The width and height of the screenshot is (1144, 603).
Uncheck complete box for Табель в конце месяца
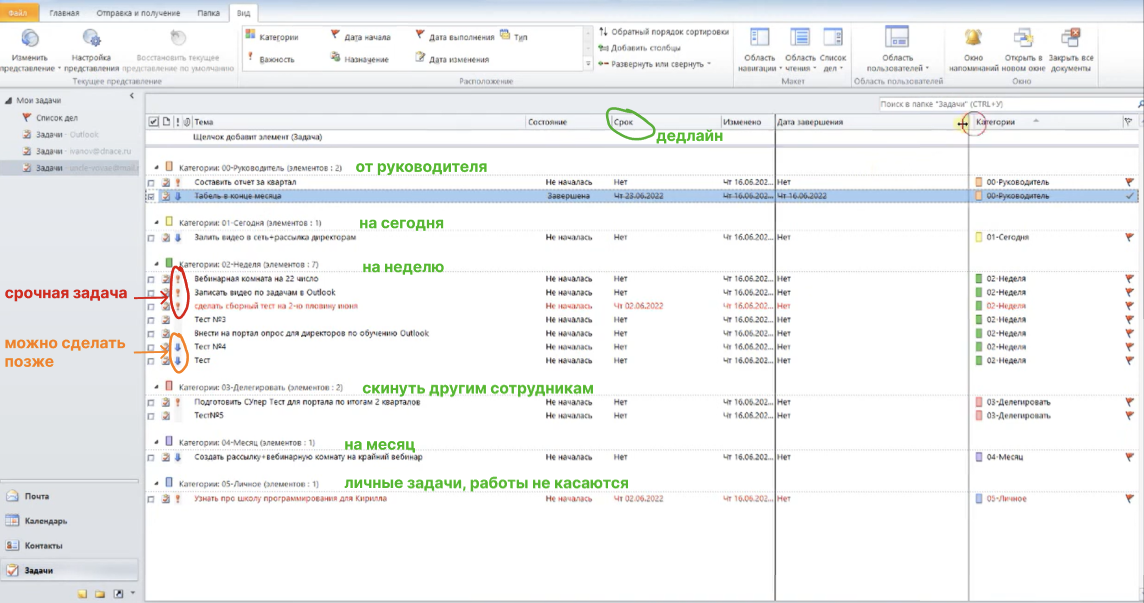151,196
